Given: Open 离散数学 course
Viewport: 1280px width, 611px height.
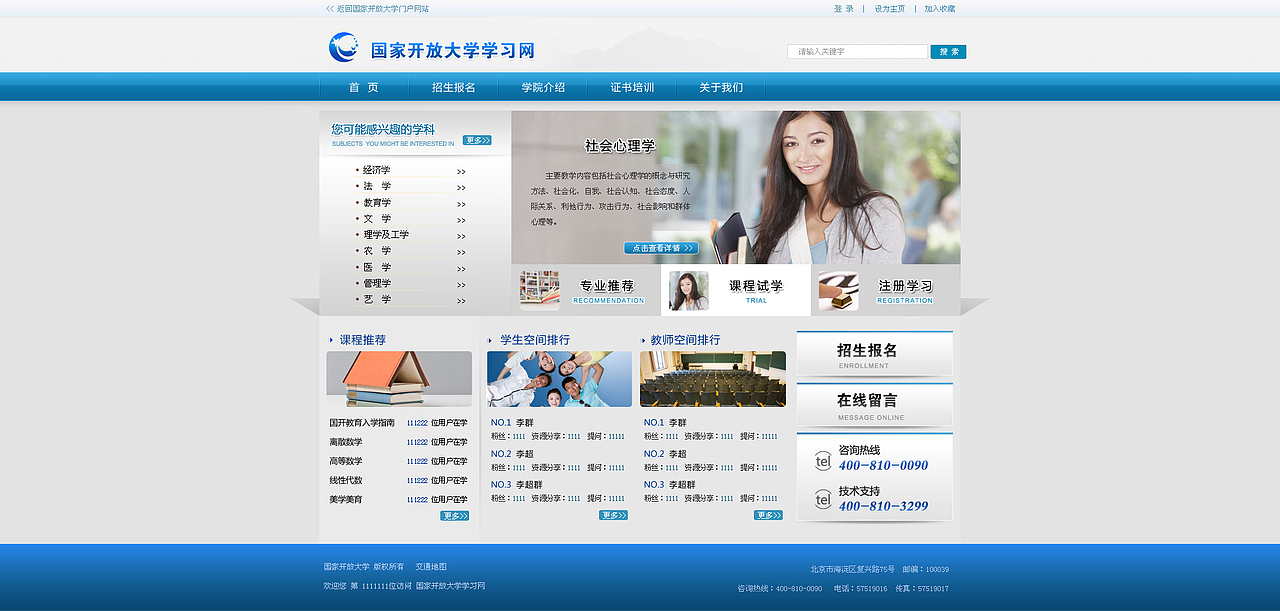Looking at the screenshot, I should (346, 442).
